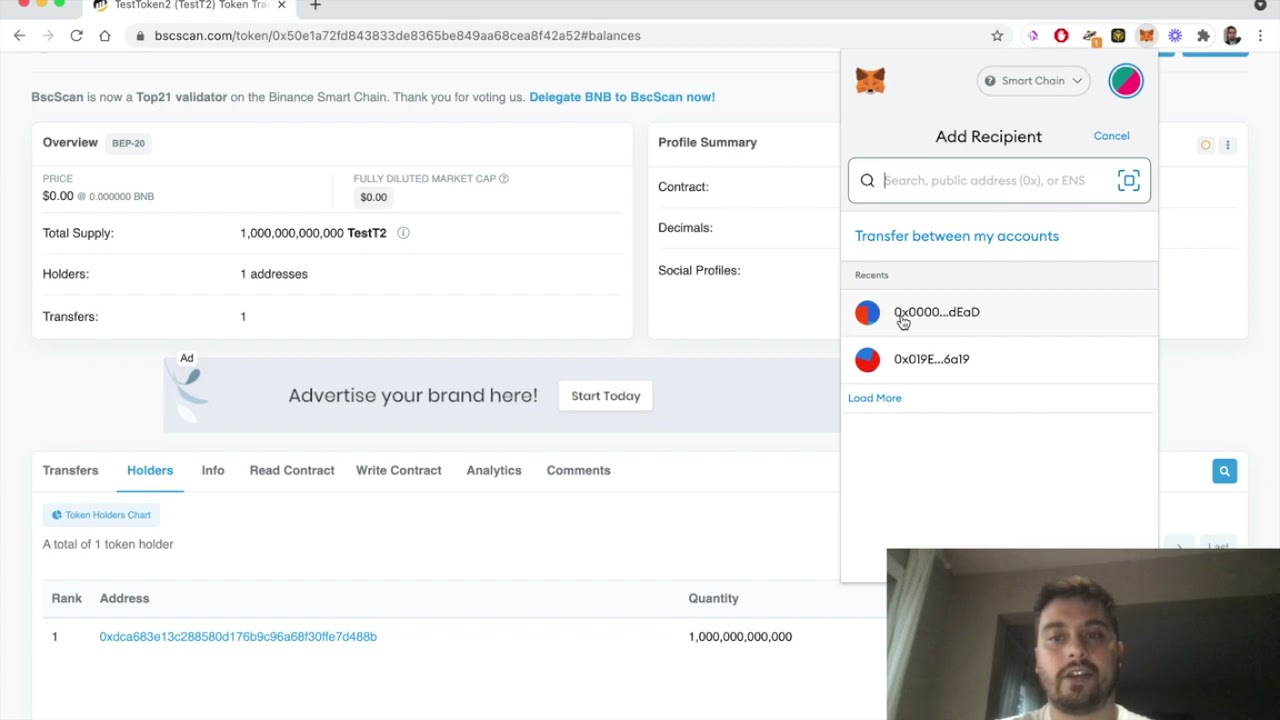Scan a QR code for recipient address
Screen dimensions: 1280x720
1128,180
